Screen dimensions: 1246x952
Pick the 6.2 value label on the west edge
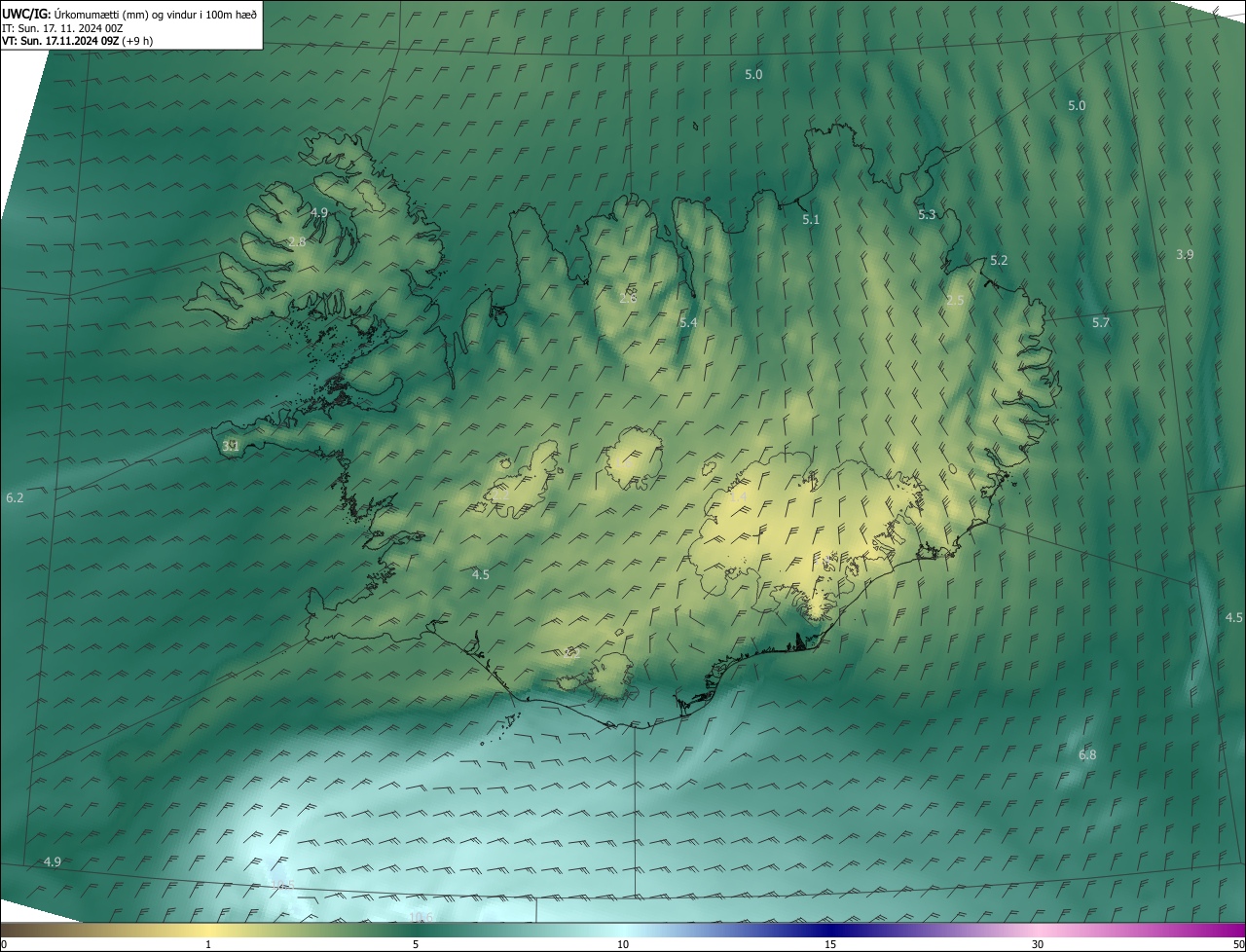pyautogui.click(x=15, y=497)
